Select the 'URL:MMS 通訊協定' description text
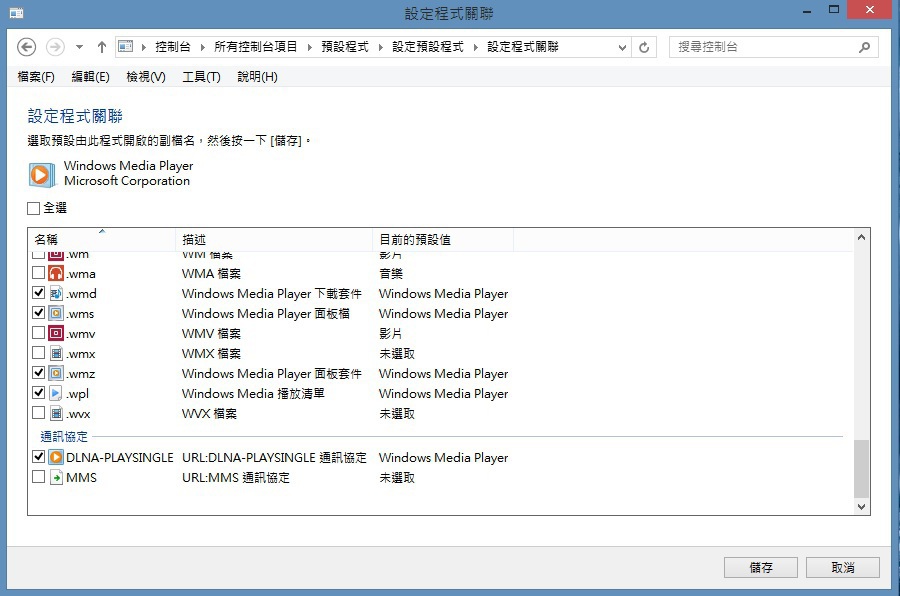The width and height of the screenshot is (900, 596). 236,477
